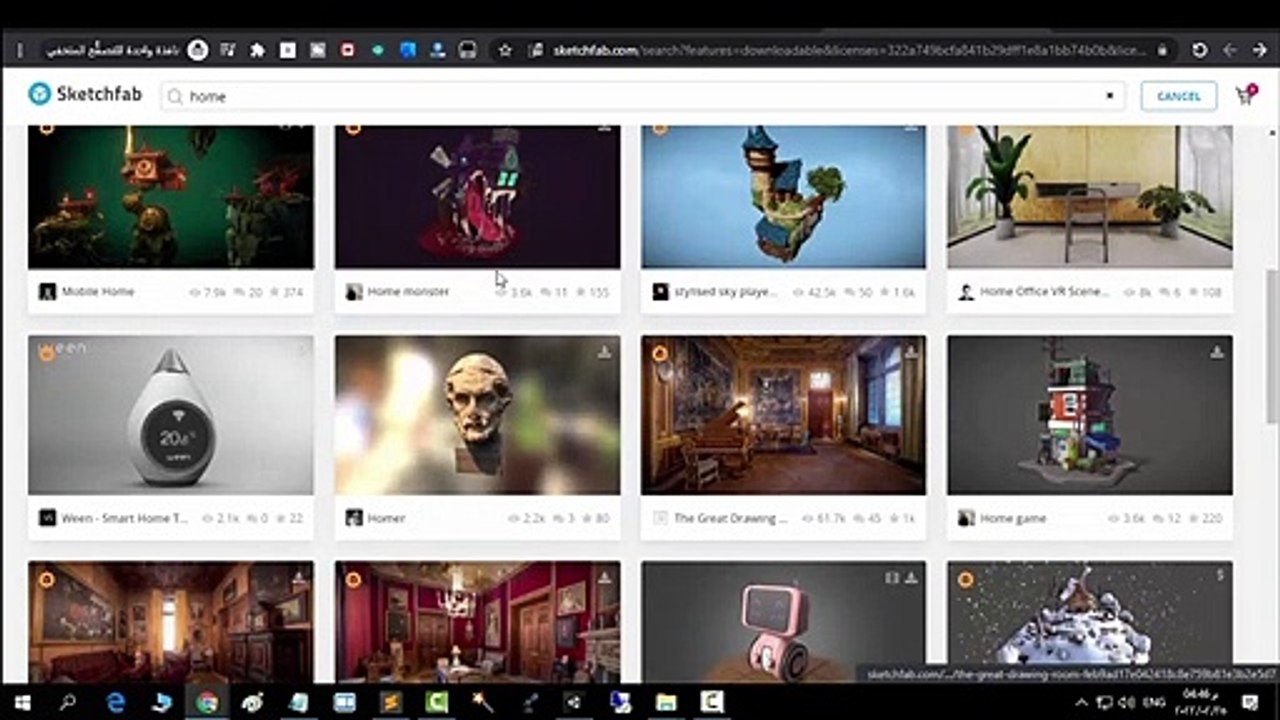Open the Homer bust thumbnail
This screenshot has height=720, width=1280.
(477, 415)
